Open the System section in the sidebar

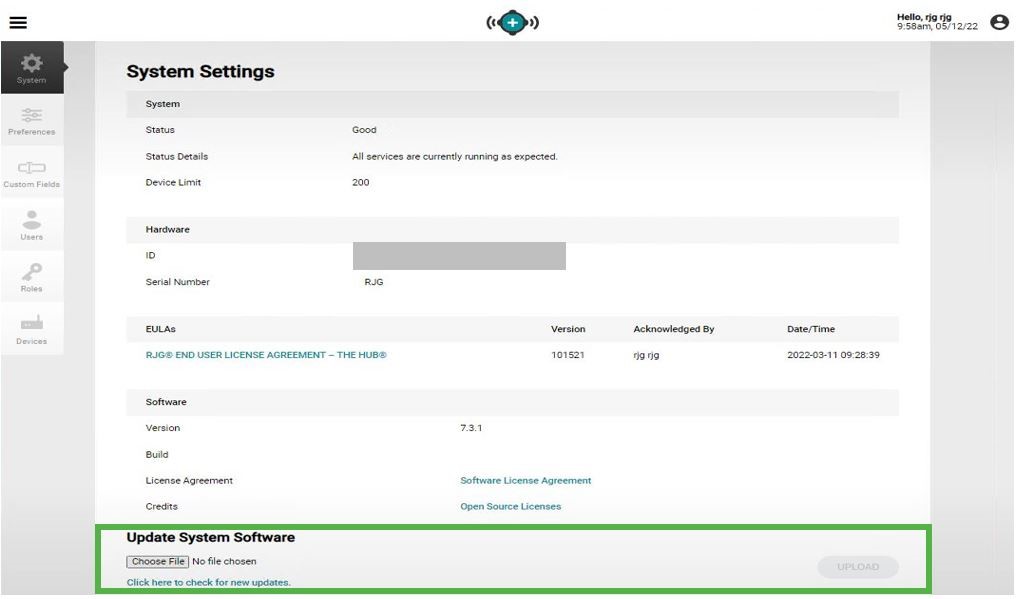tap(31, 62)
